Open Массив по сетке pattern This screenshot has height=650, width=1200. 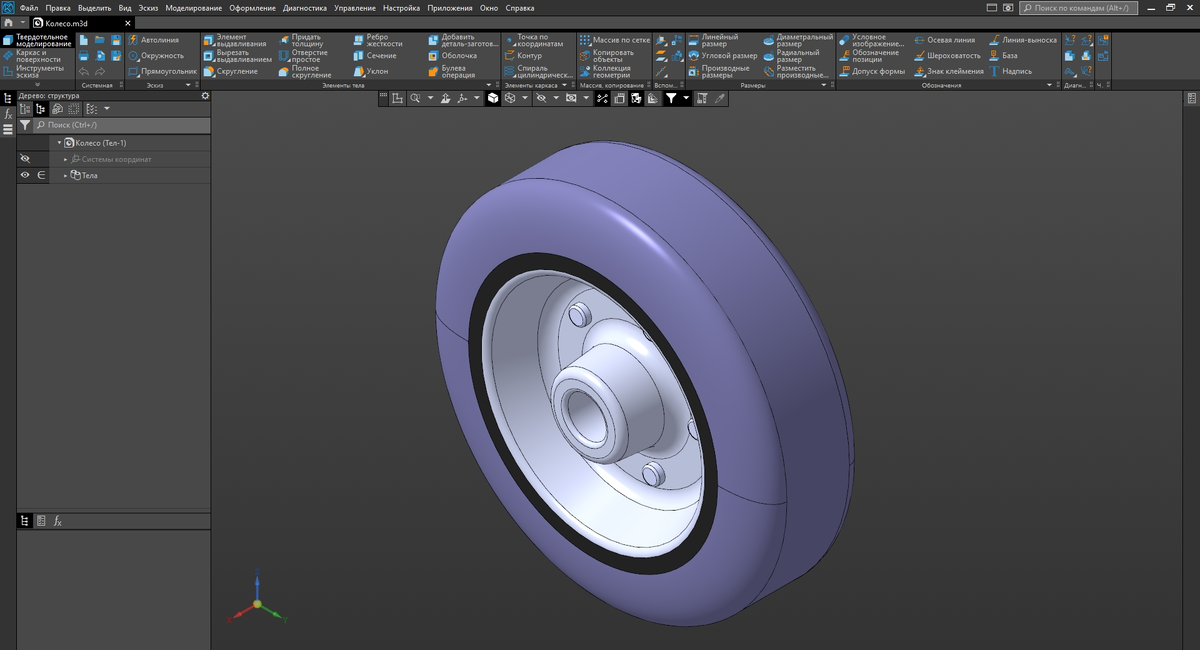614,40
